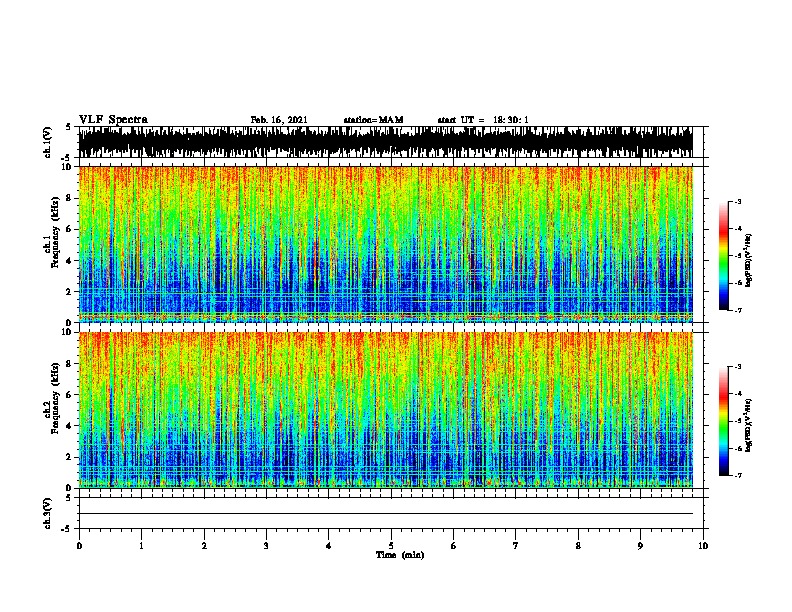
Task: Click the "4" tick on ch.1 frequency axis
Action: 70,261
